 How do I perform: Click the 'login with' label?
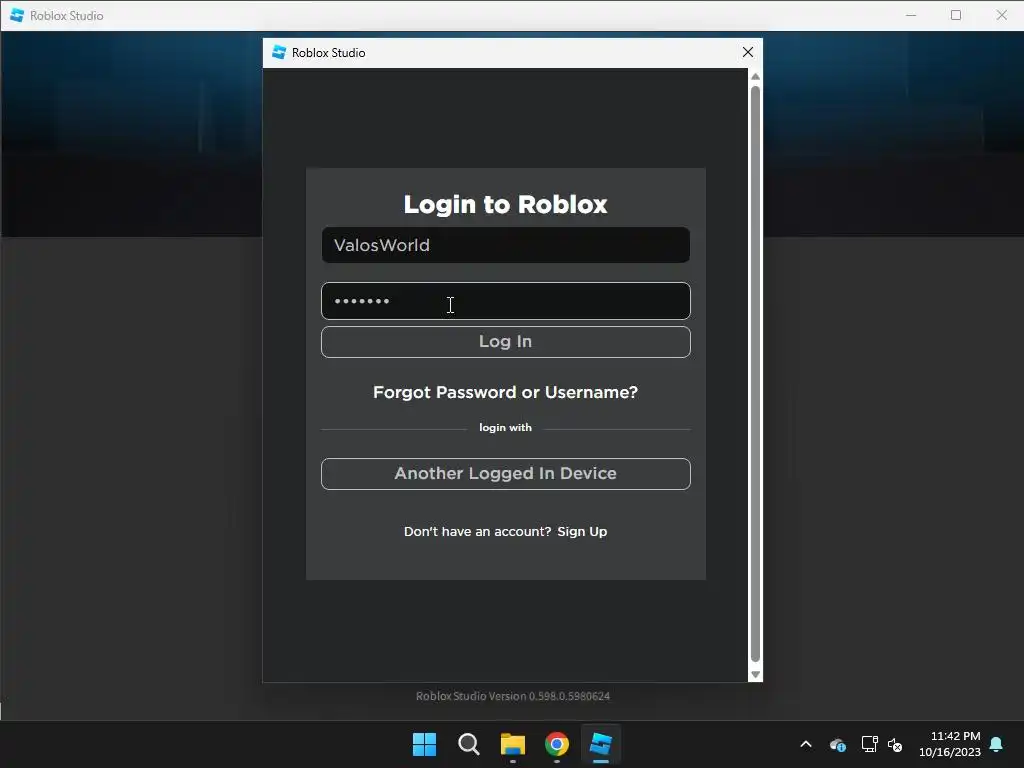pyautogui.click(x=505, y=428)
